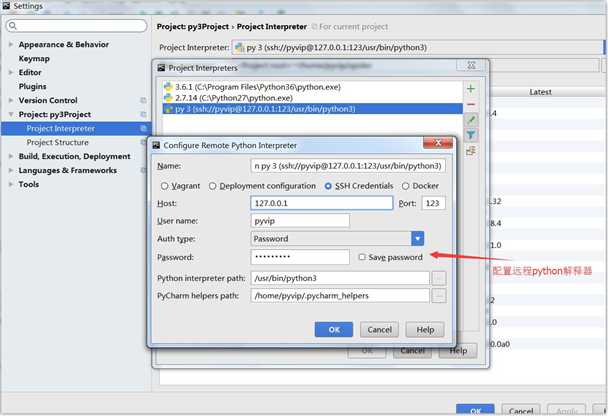This screenshot has width=608, height=416.
Task: Click the Settings window title icon
Action: click(x=6, y=6)
